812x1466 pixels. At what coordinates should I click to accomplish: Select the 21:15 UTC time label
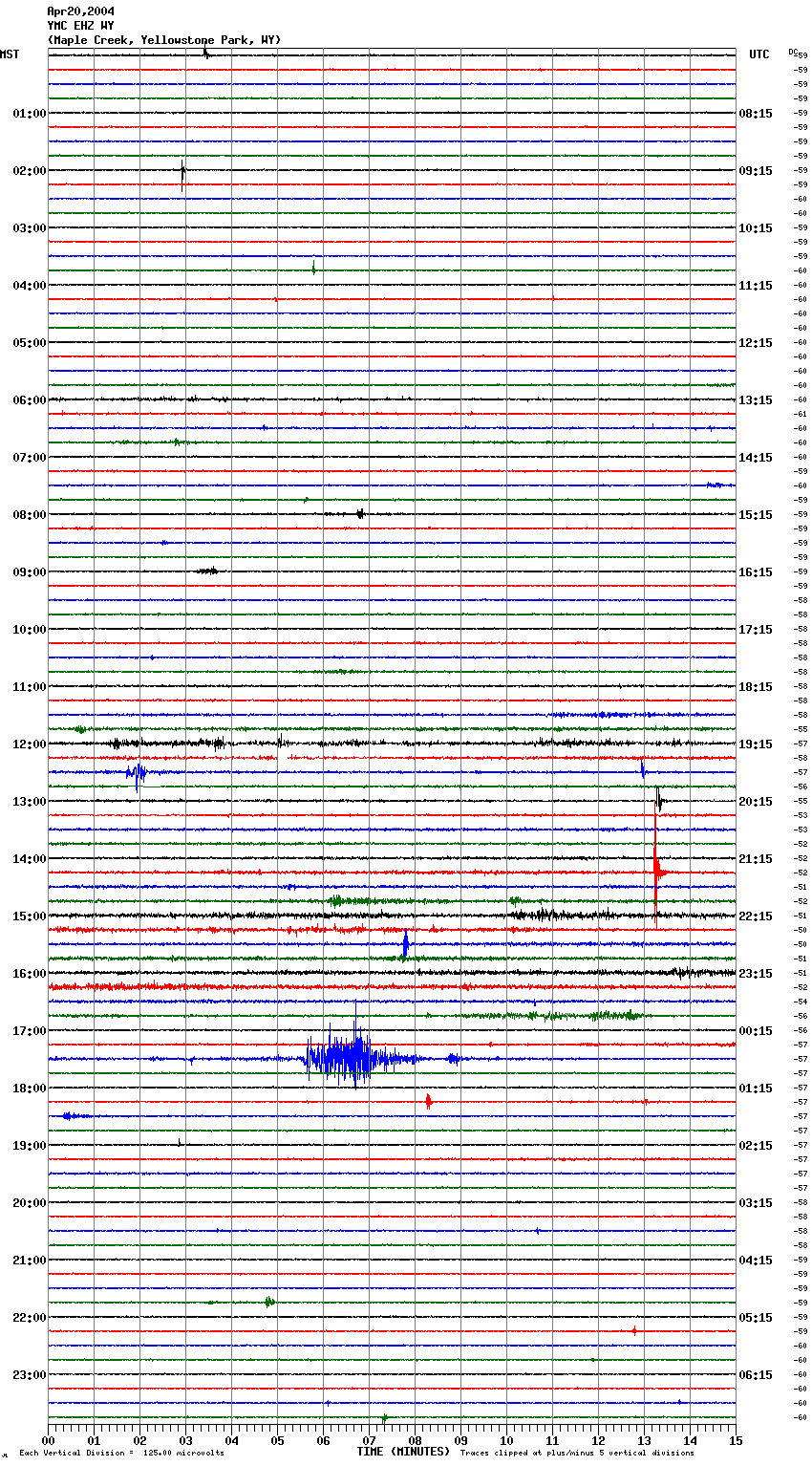tap(756, 859)
